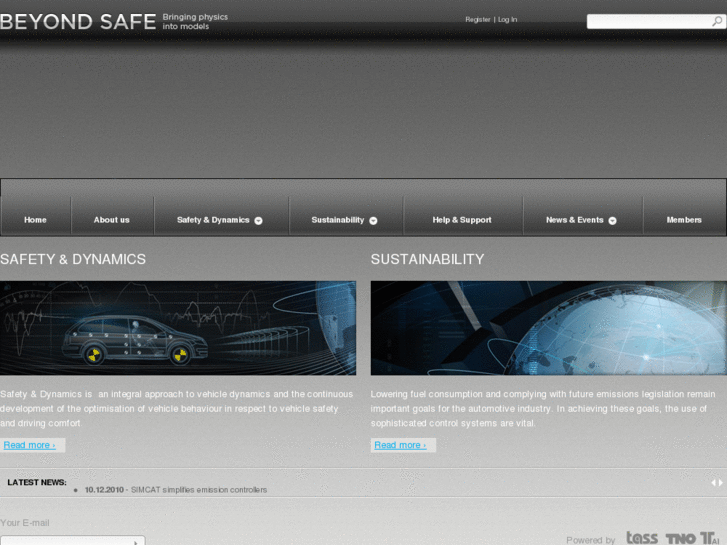Click the BEYOND SAFE site logo

point(78,22)
